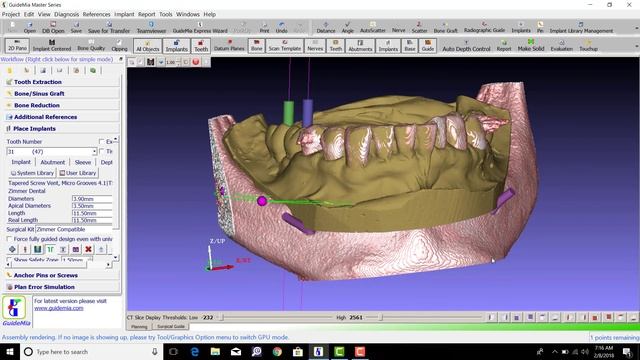Open the Project menu
Screen dimensions: 640x360
(11, 14)
